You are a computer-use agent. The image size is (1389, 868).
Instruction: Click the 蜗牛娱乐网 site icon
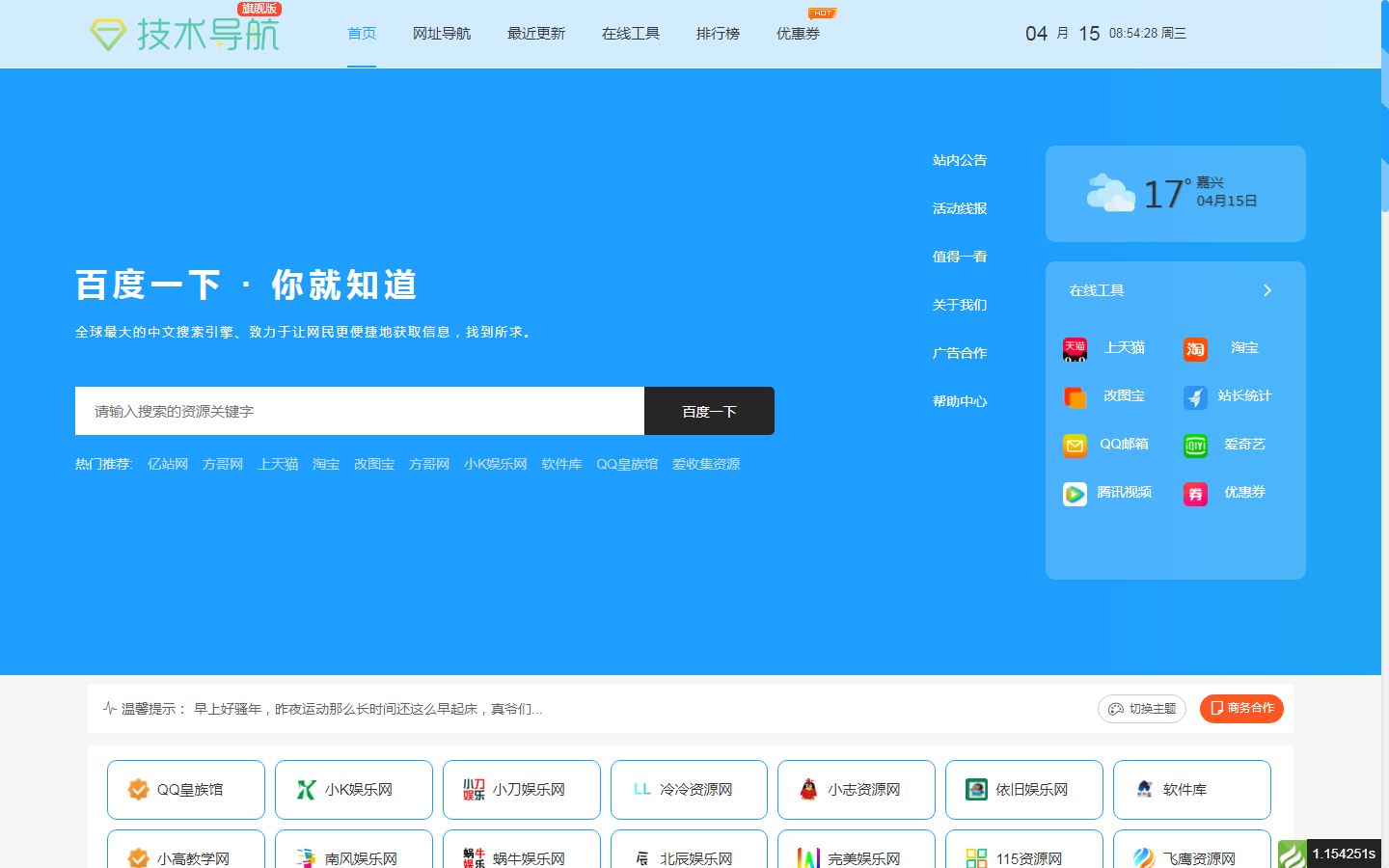pyautogui.click(x=474, y=857)
